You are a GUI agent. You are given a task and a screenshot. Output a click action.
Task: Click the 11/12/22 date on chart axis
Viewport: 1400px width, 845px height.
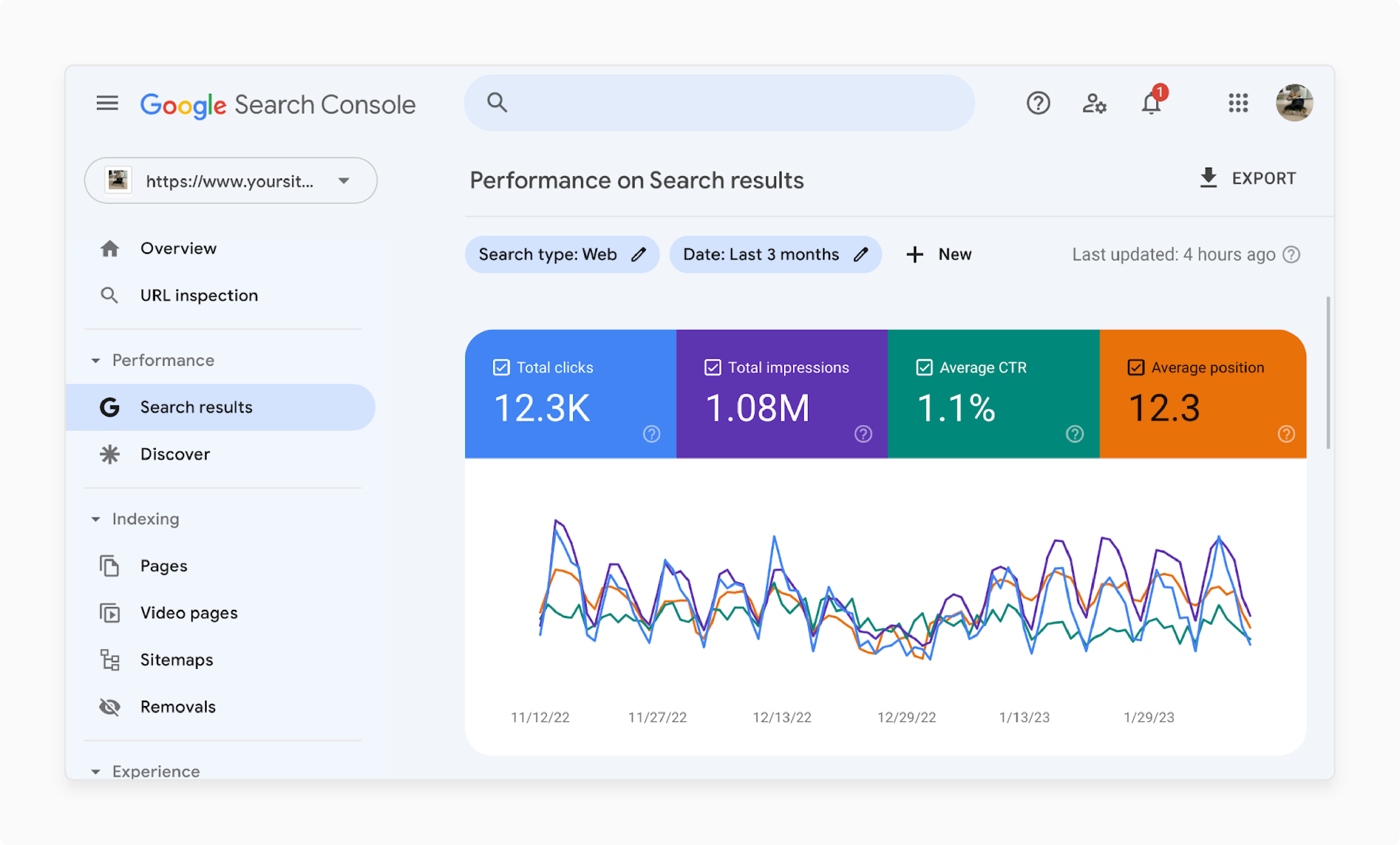point(540,718)
